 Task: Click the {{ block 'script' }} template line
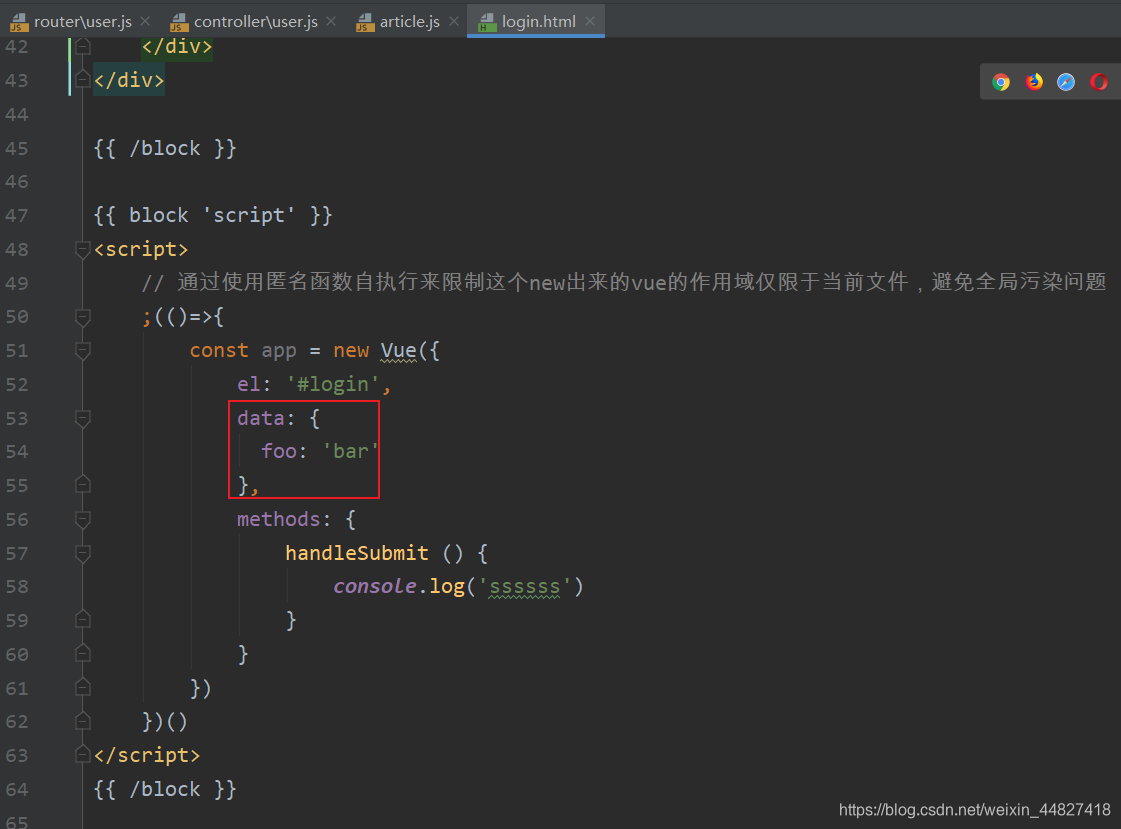[213, 216]
